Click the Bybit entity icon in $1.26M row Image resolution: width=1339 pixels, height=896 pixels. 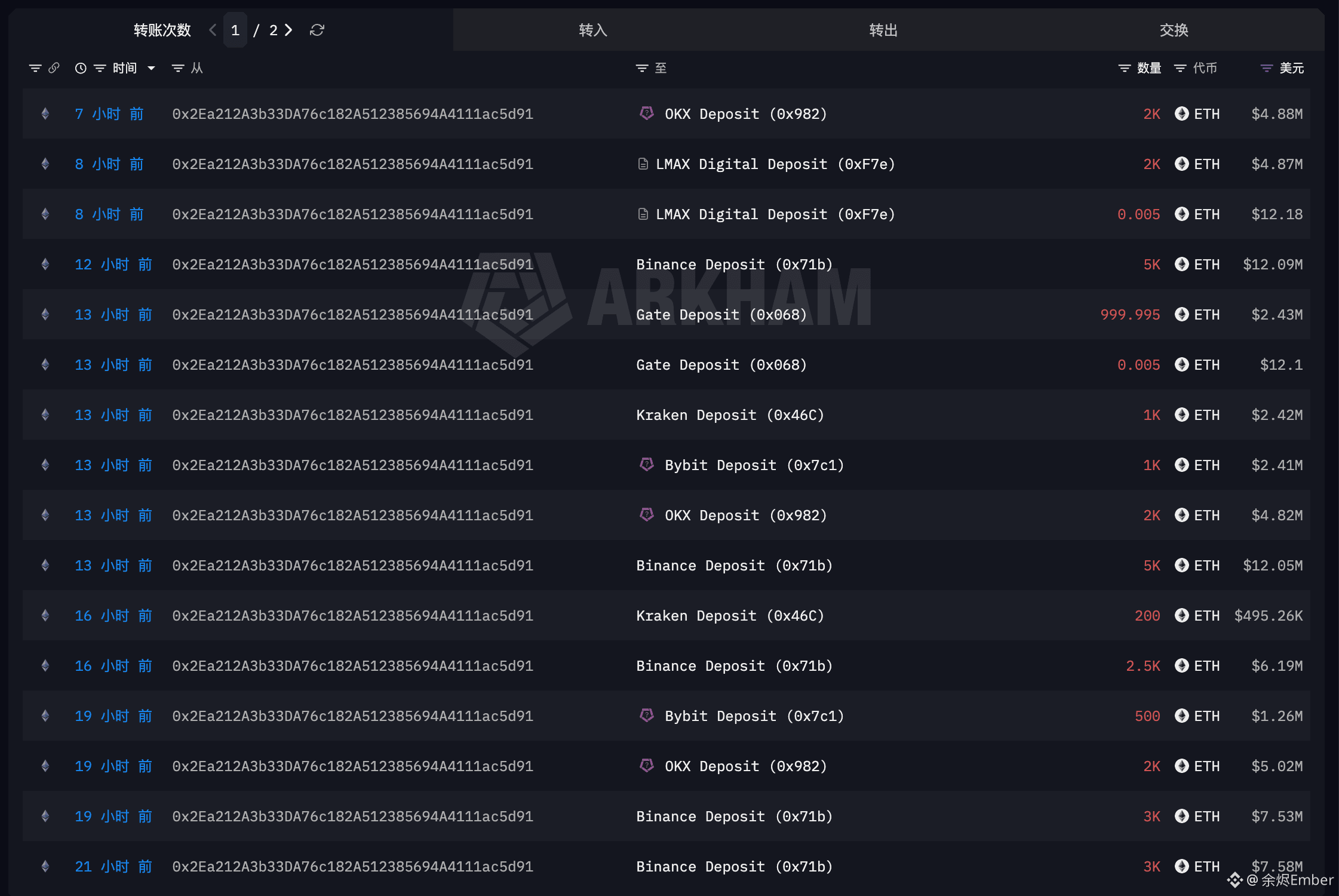(x=646, y=715)
